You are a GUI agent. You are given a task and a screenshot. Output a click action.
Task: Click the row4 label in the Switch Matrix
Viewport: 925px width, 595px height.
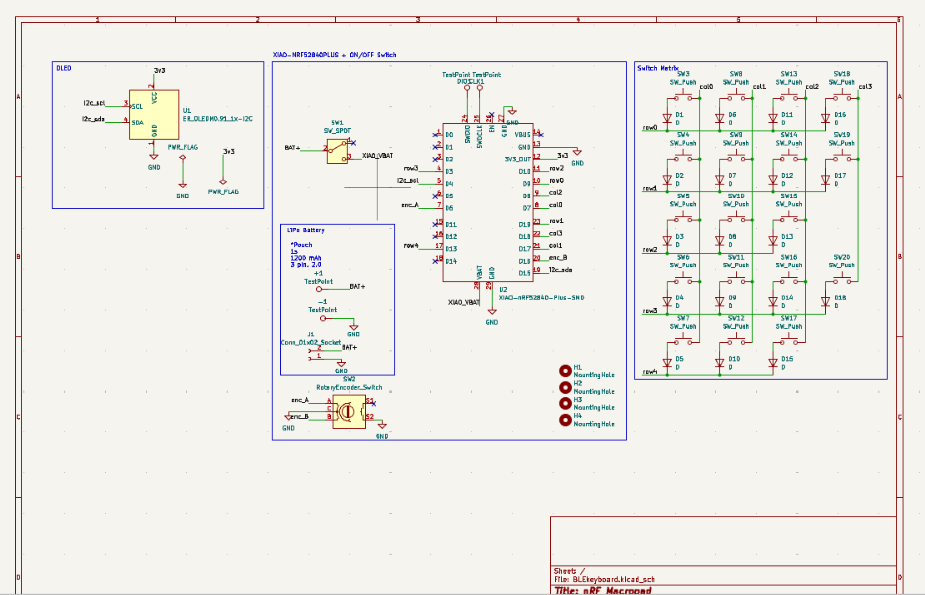pos(650,372)
